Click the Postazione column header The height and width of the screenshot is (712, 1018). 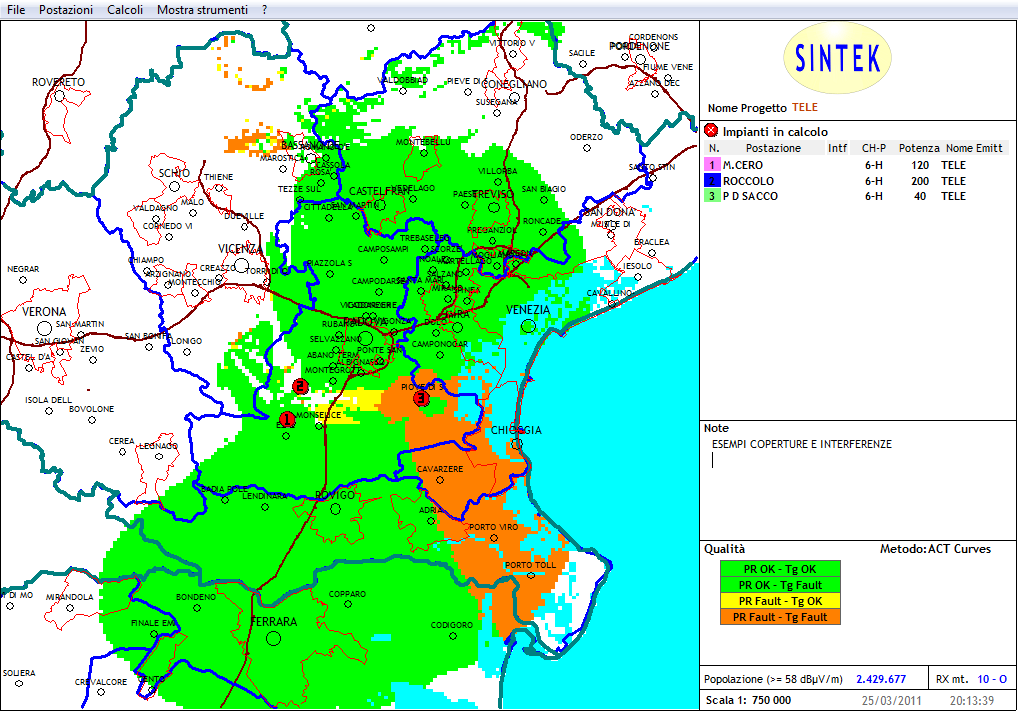(x=773, y=148)
